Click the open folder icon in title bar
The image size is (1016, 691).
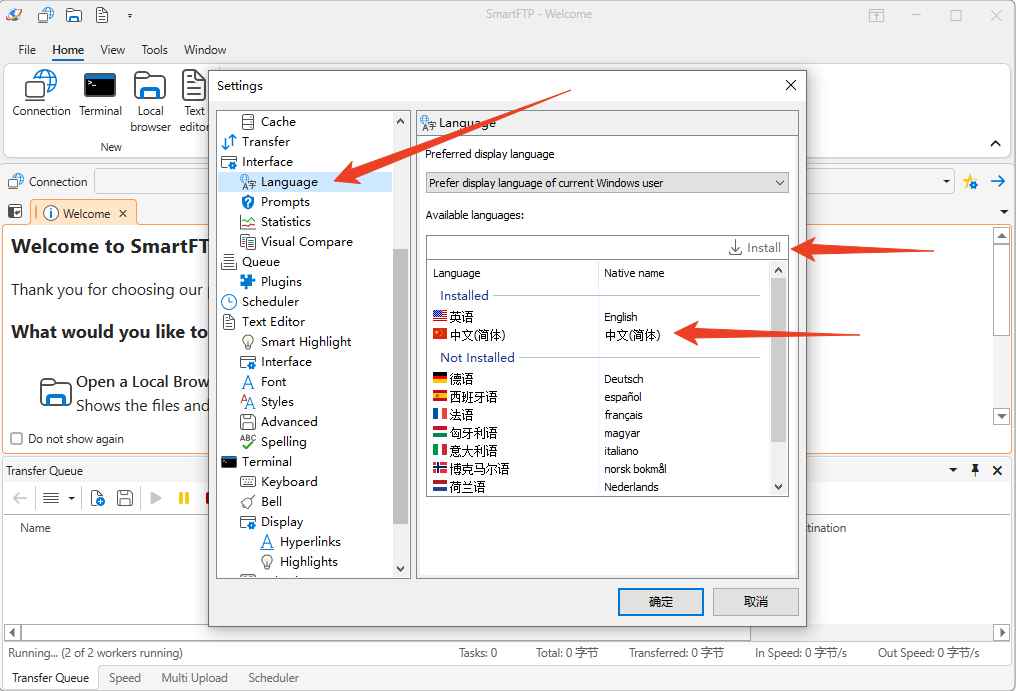(x=74, y=14)
